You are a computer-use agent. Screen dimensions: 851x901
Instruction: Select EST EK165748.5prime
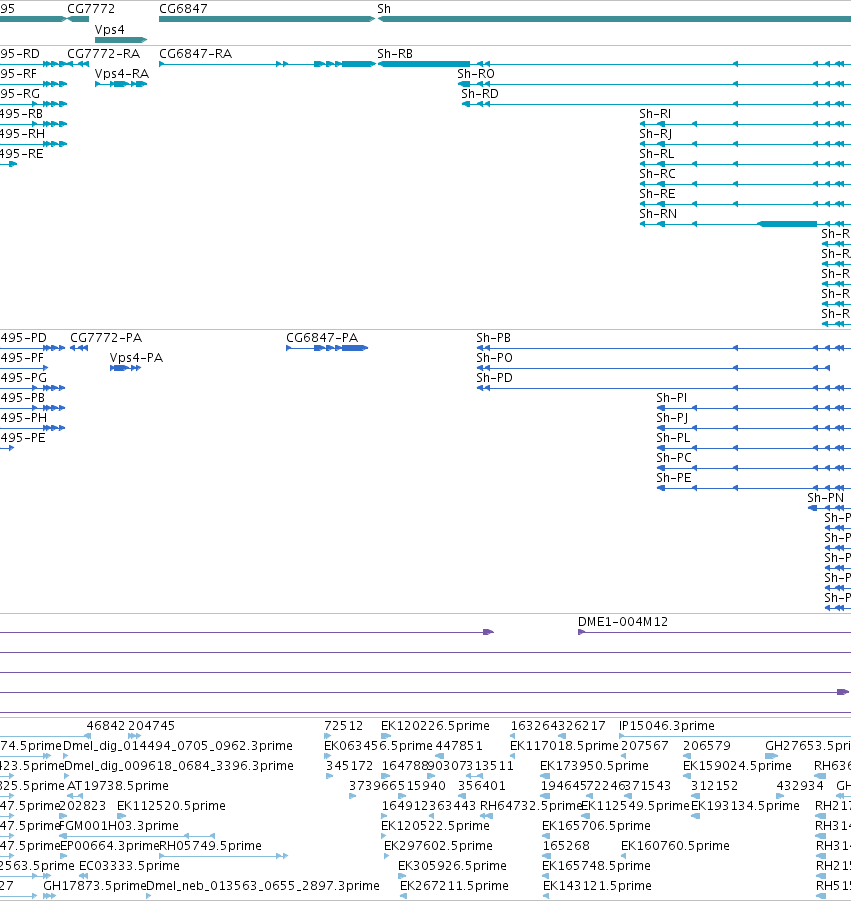[596, 866]
